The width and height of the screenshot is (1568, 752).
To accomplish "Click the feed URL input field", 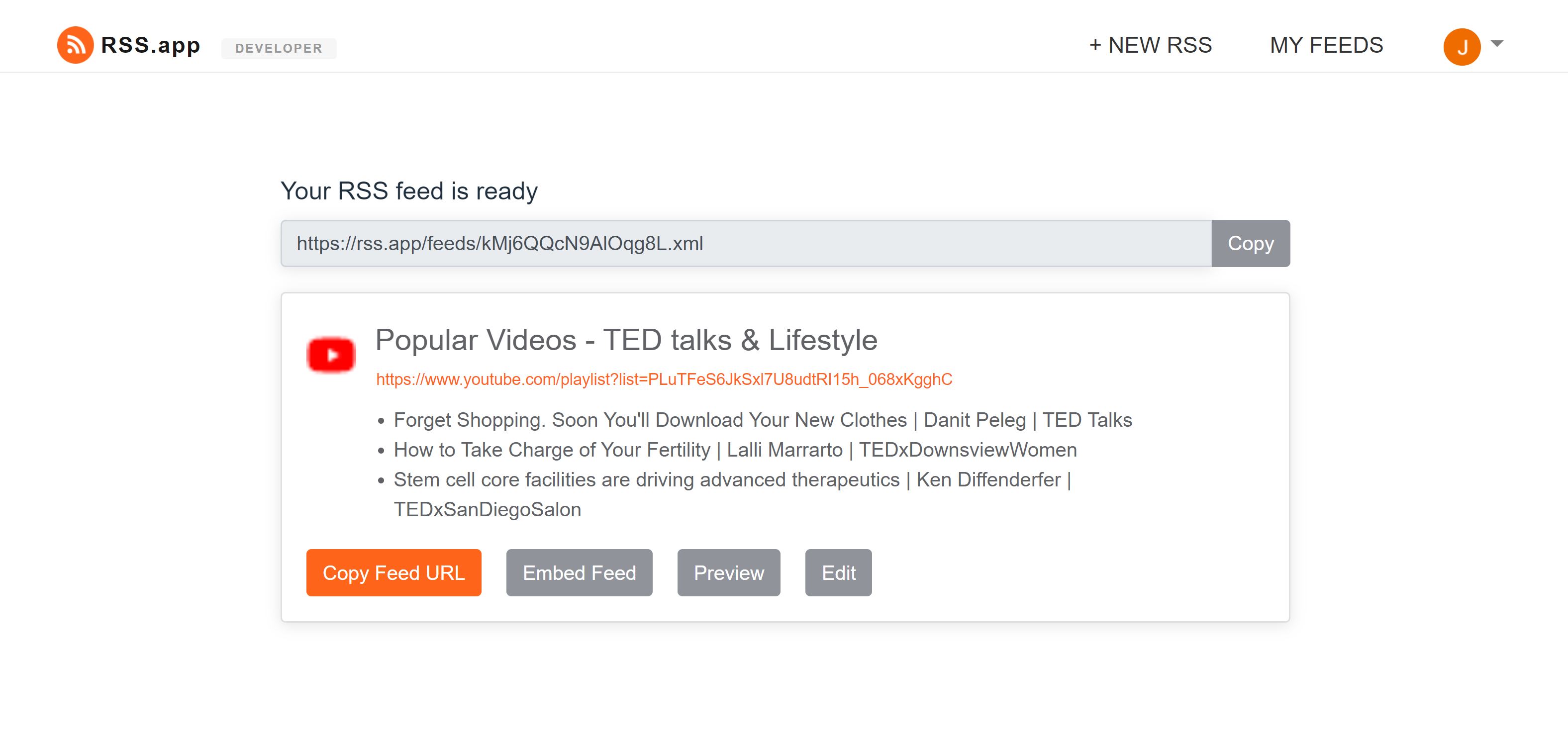I will [746, 243].
